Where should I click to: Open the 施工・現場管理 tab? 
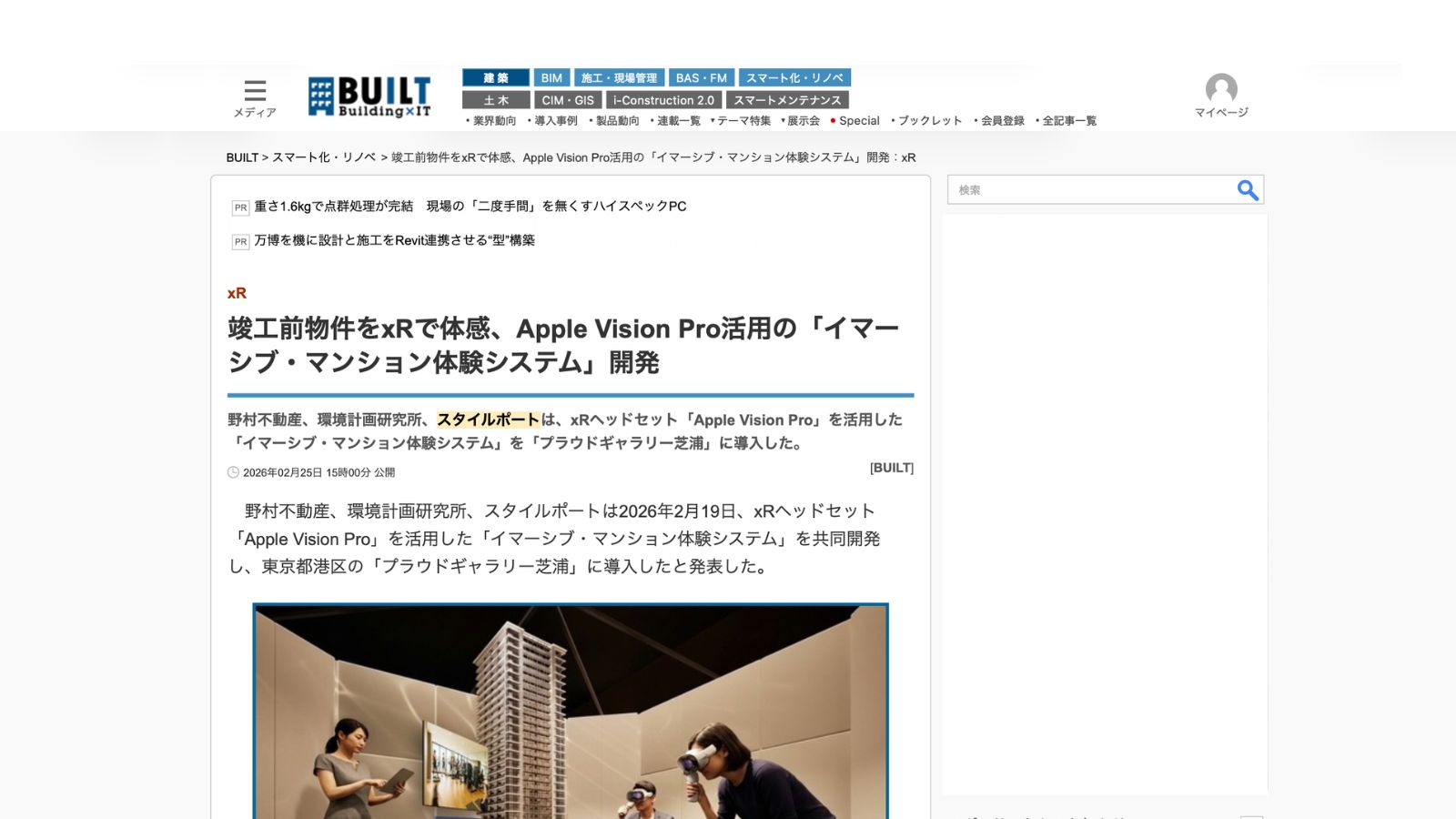coord(619,78)
